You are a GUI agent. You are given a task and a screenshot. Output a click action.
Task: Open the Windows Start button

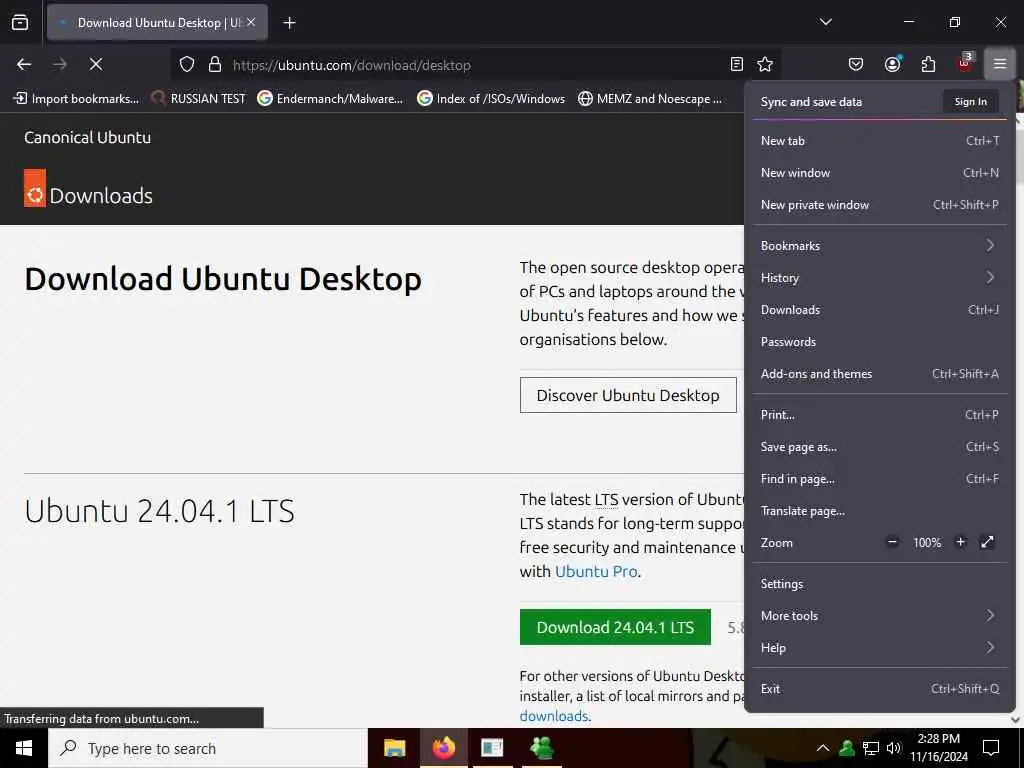click(24, 748)
